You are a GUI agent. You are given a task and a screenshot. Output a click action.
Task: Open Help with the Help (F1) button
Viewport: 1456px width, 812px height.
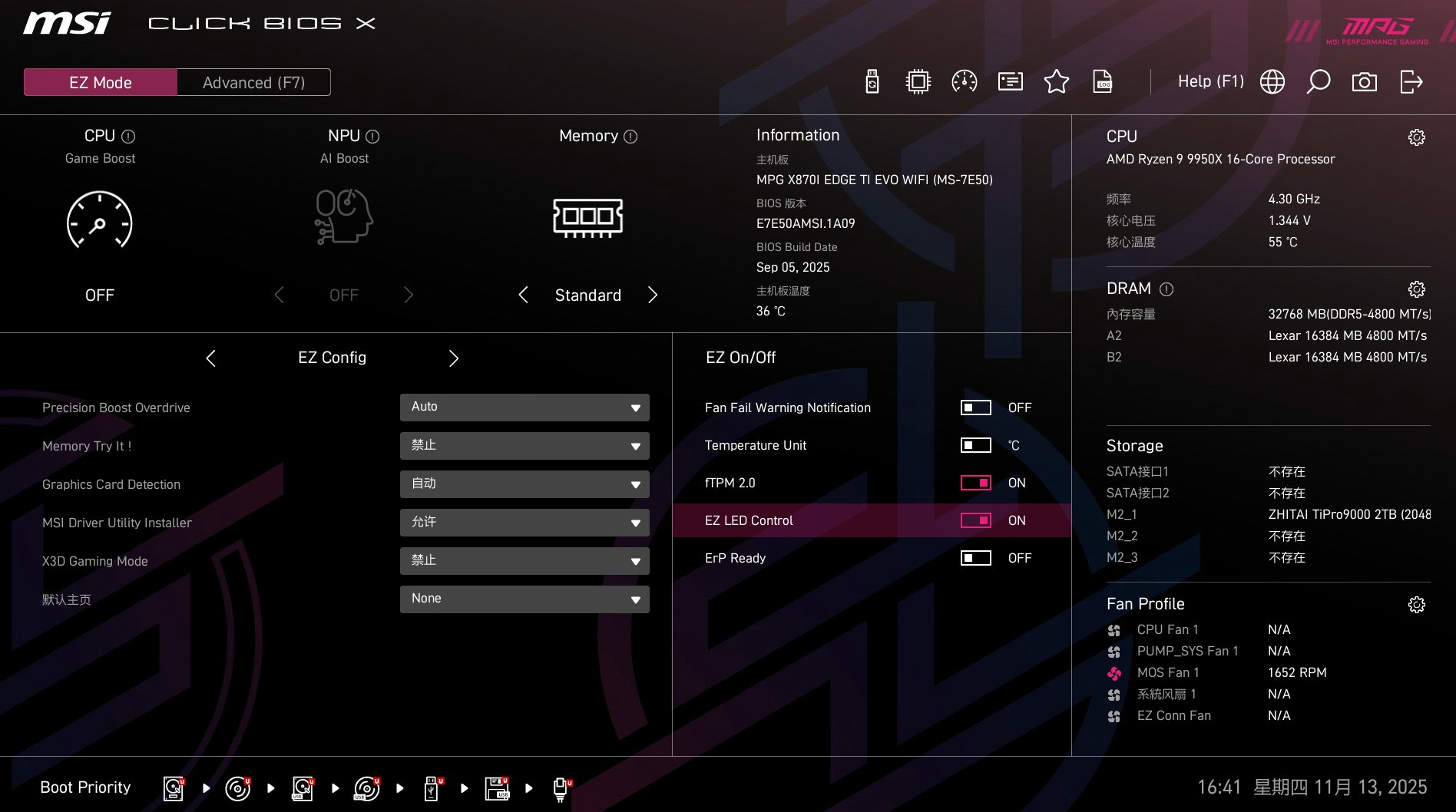[1210, 81]
